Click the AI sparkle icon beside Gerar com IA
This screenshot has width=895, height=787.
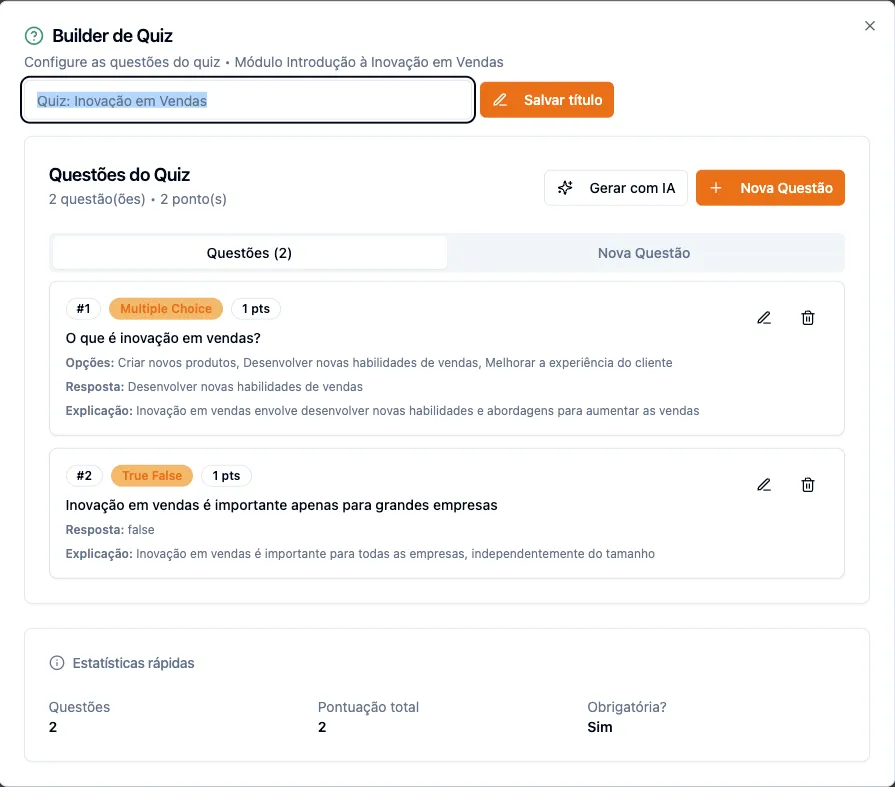pos(565,187)
